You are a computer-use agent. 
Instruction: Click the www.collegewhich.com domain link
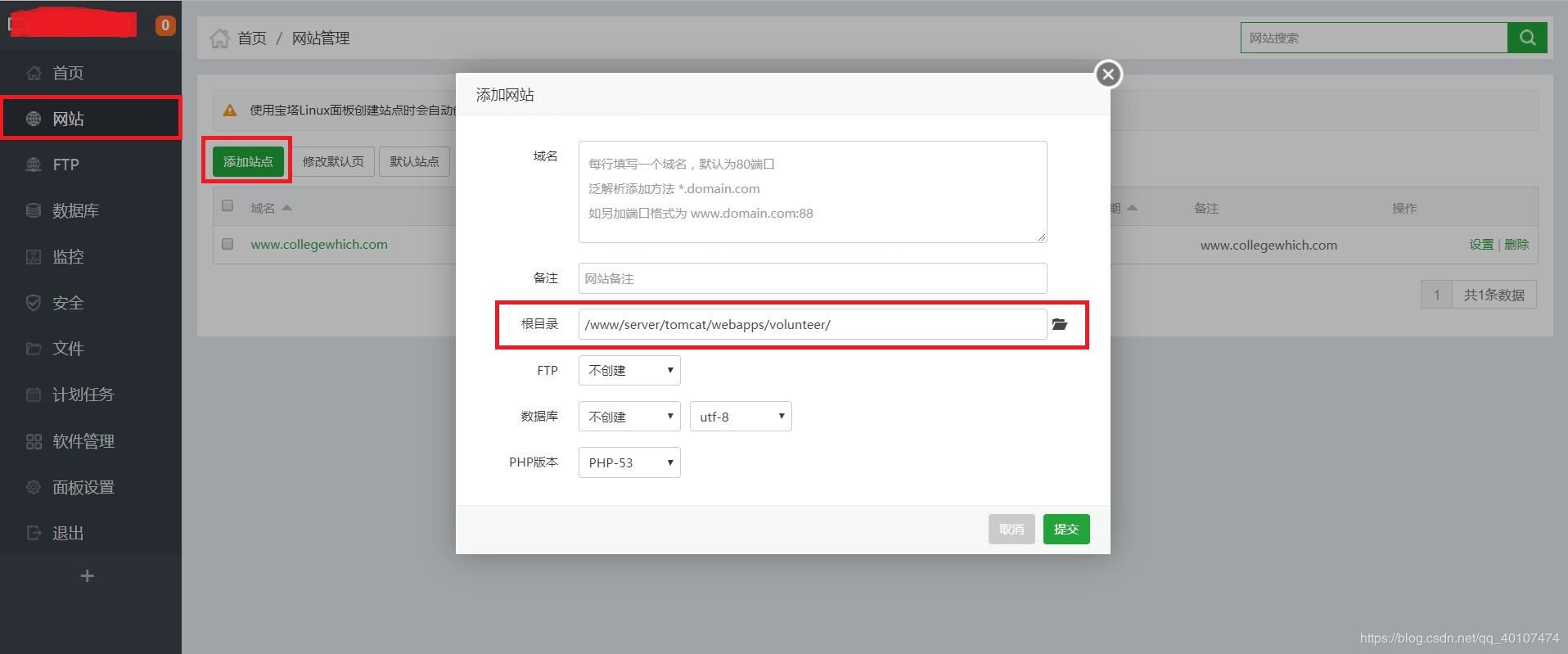coord(319,244)
